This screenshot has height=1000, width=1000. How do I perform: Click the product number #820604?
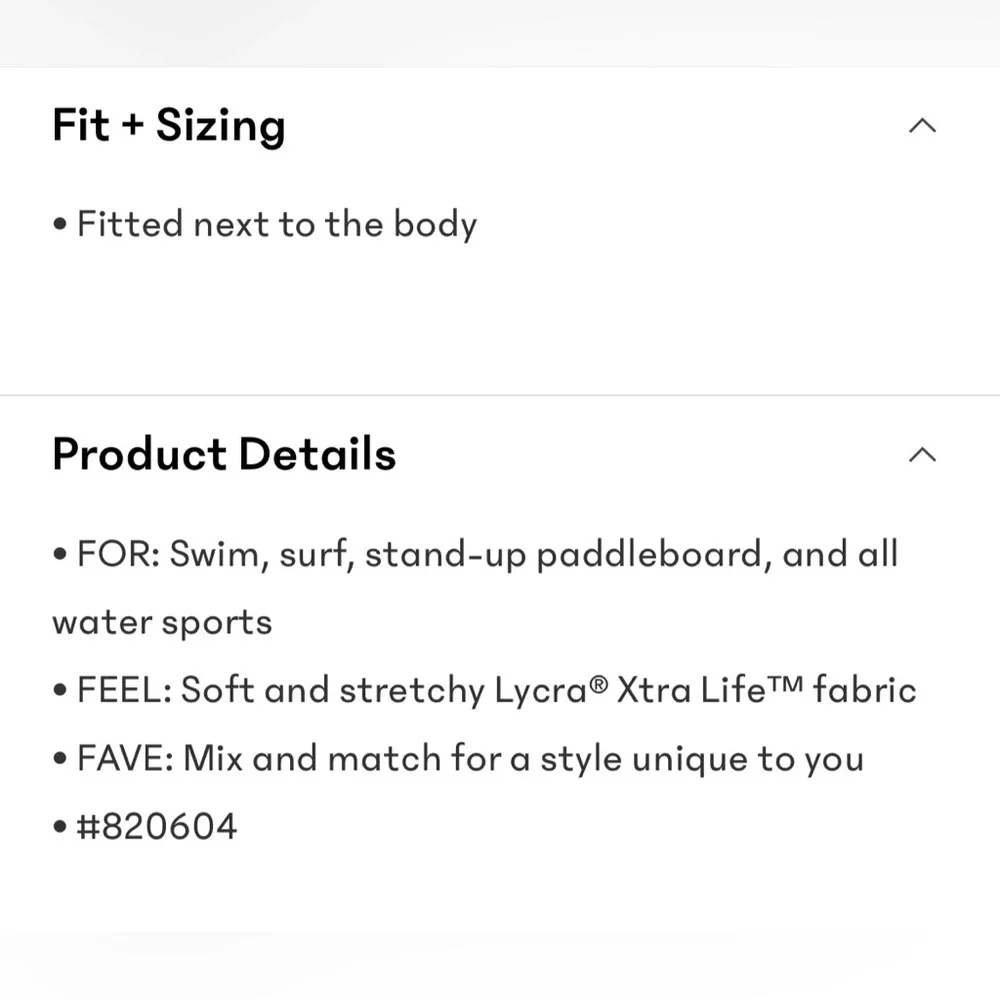coord(157,827)
